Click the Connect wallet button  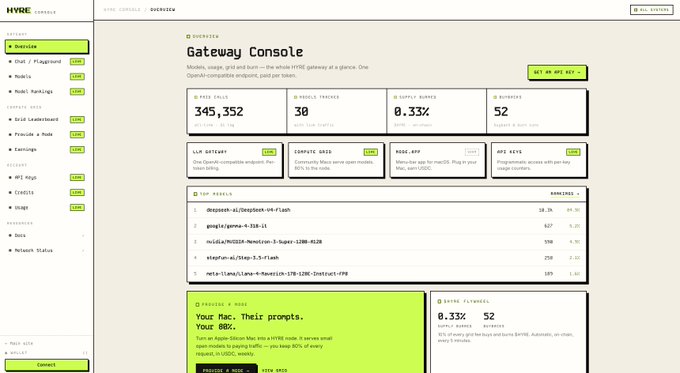pyautogui.click(x=47, y=365)
